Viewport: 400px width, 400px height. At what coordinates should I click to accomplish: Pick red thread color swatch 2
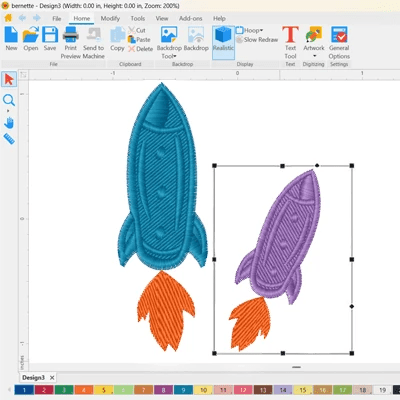44,390
